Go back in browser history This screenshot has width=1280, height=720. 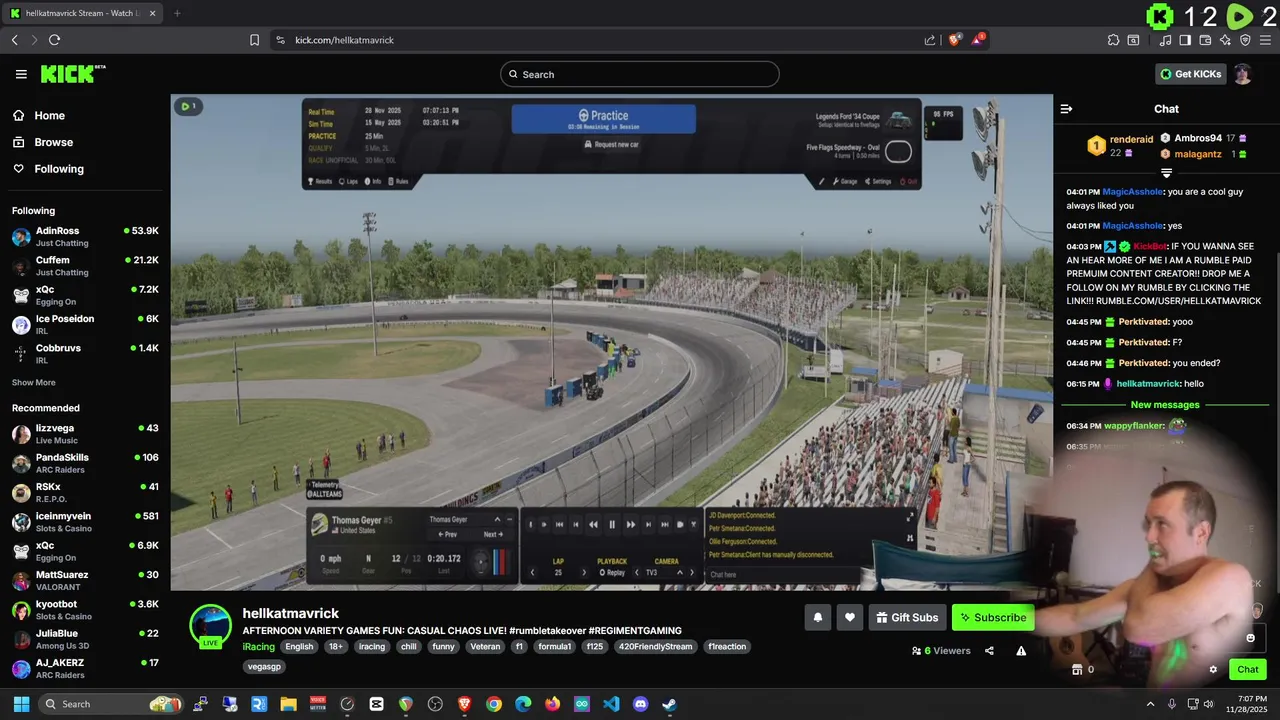tap(15, 40)
